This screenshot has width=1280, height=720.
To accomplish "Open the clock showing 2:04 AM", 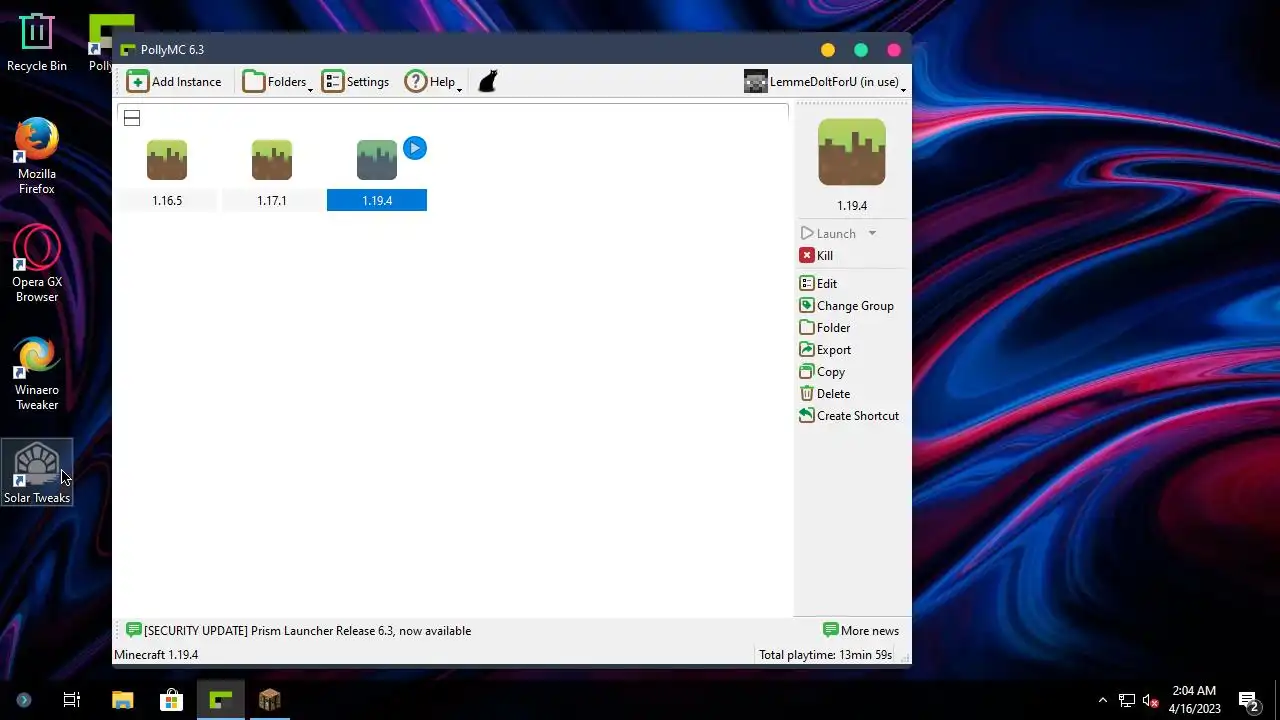I will pos(1194,700).
